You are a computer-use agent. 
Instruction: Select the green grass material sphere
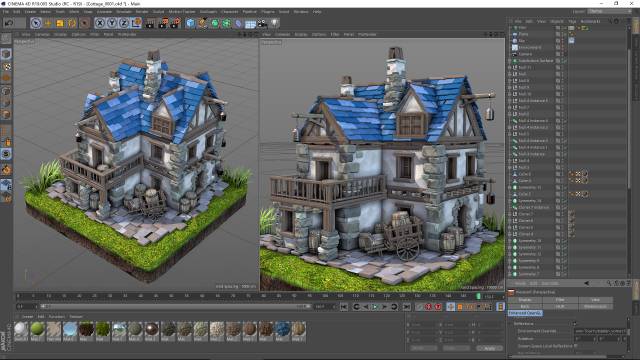(x=38, y=329)
